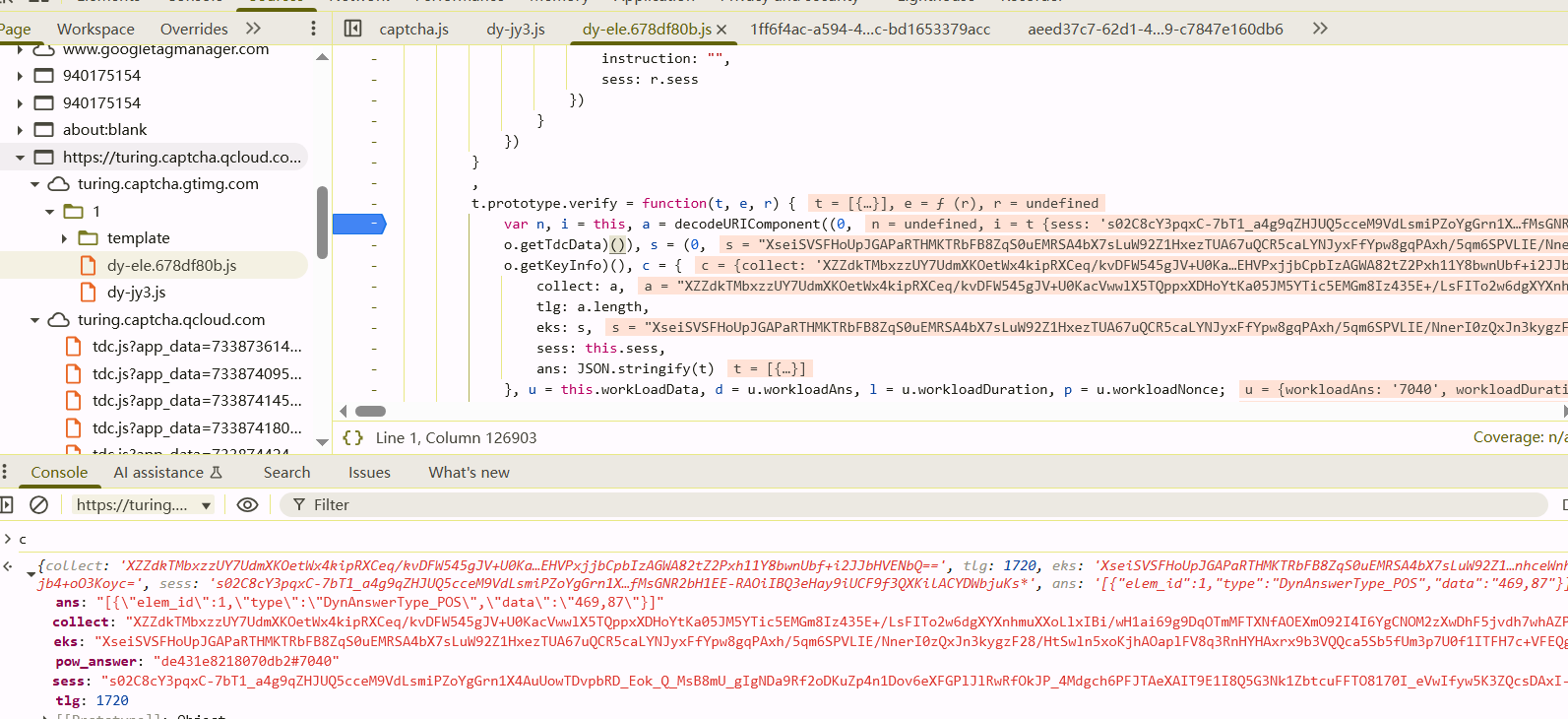This screenshot has width=1568, height=719.
Task: Switch to the Search drawer tab
Action: (x=286, y=473)
